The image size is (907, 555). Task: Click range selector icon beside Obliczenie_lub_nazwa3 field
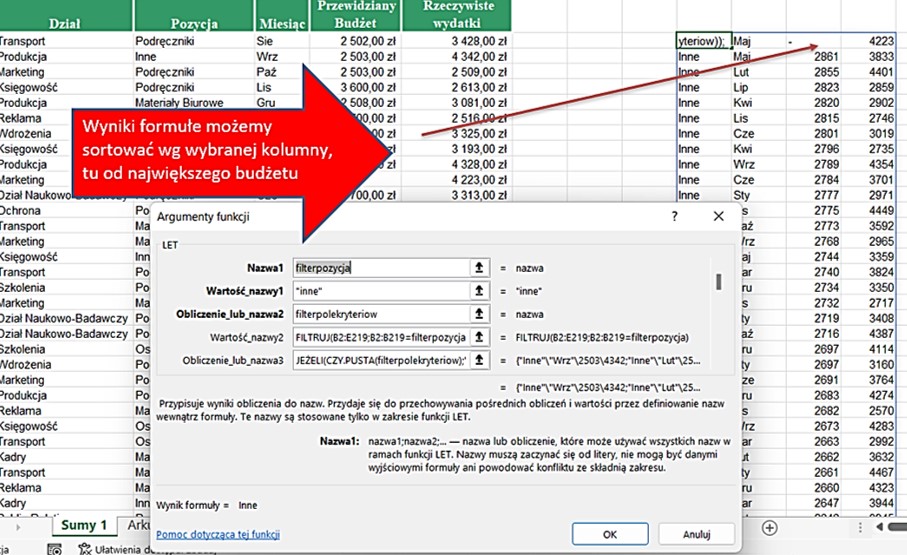[x=479, y=361]
